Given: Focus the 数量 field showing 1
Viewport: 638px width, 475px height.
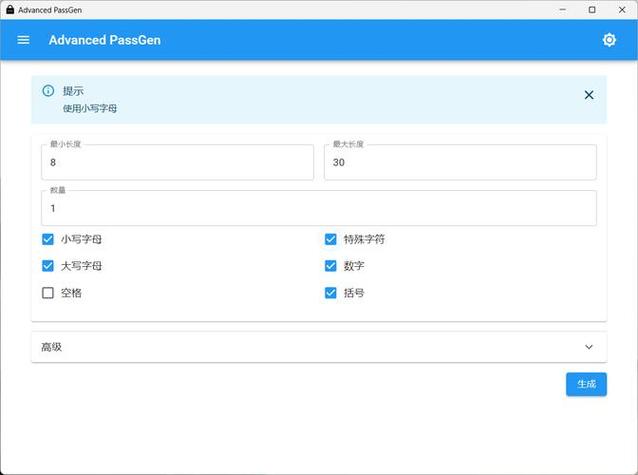Looking at the screenshot, I should tap(319, 208).
